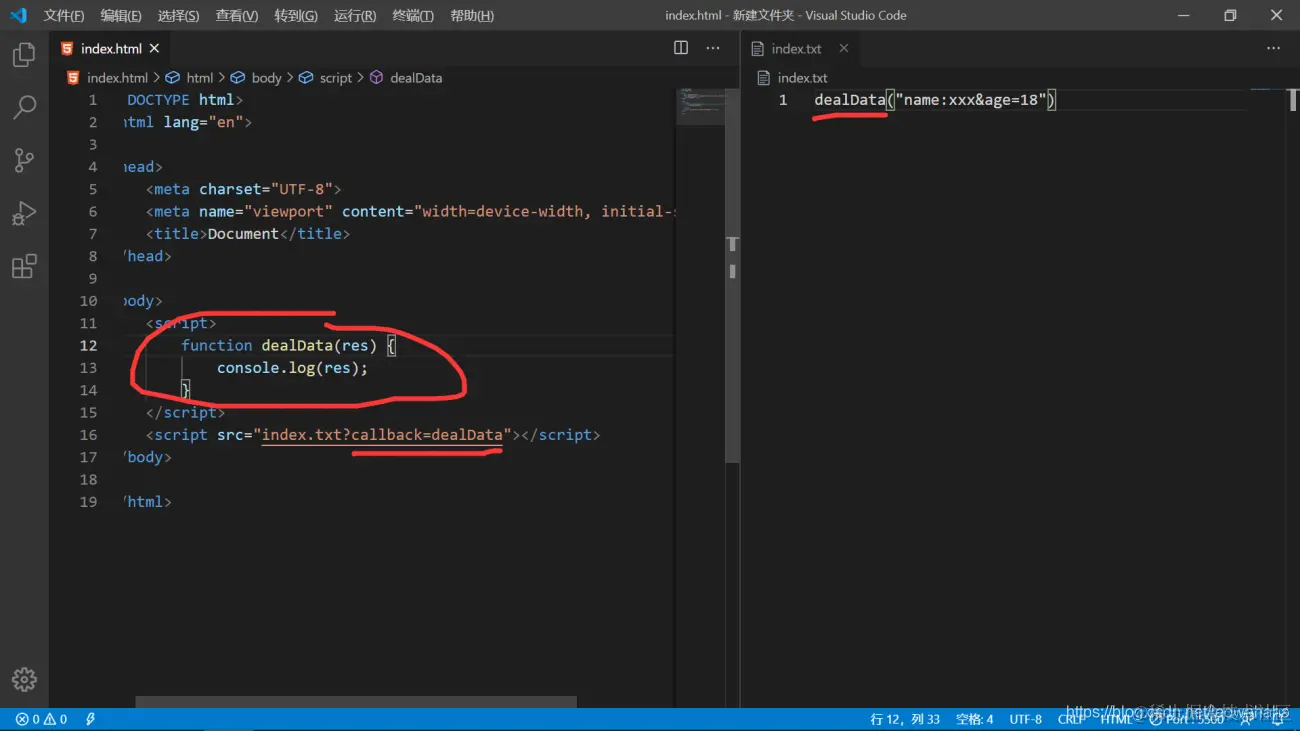
Task: Click the text console.log(res); on line 13
Action: (x=292, y=368)
